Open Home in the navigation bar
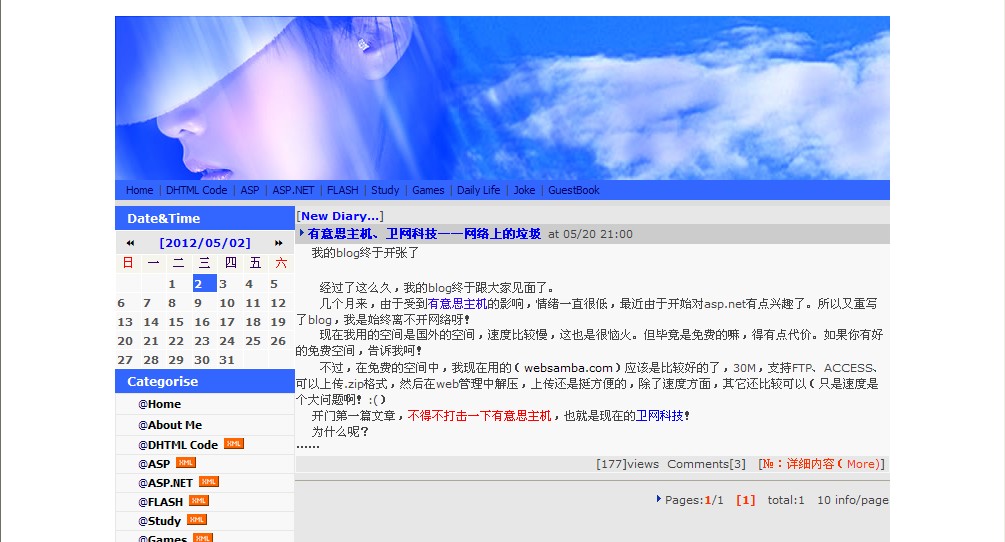 [139, 190]
